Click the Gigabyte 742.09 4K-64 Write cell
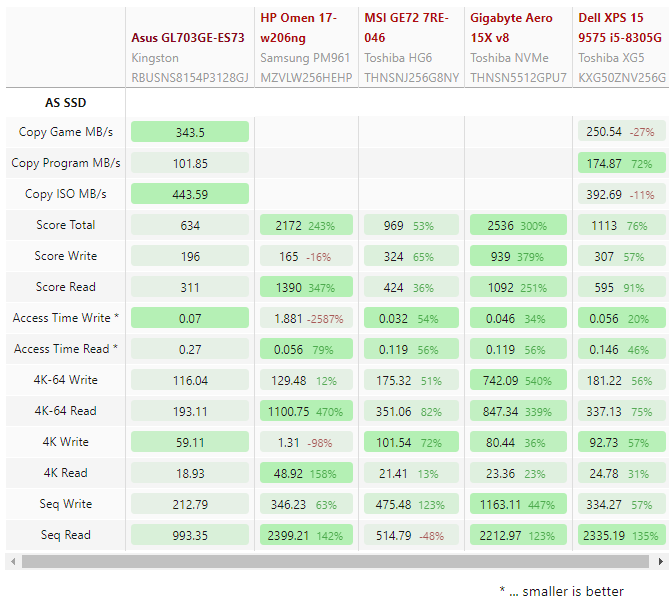This screenshot has height=601, width=671. coord(518,380)
